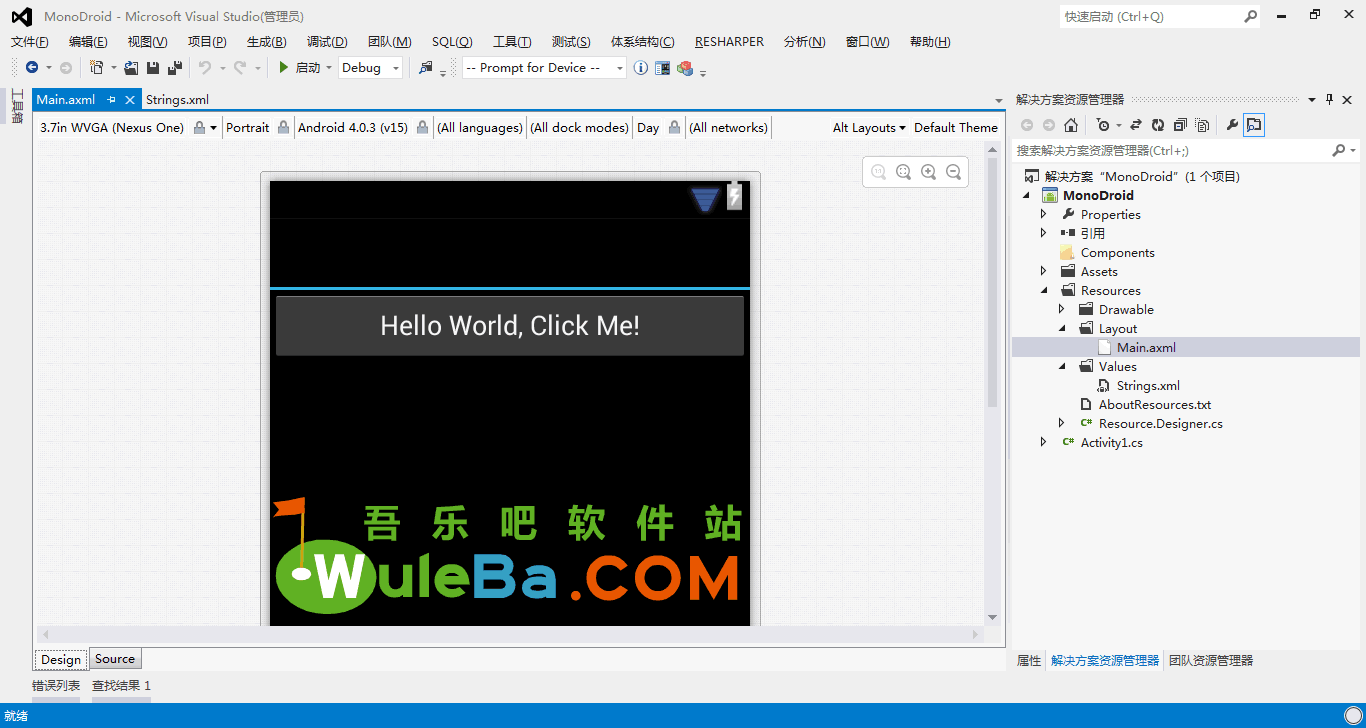Open the Android emulator manager icon
This screenshot has width=1366, height=728.
[662, 67]
